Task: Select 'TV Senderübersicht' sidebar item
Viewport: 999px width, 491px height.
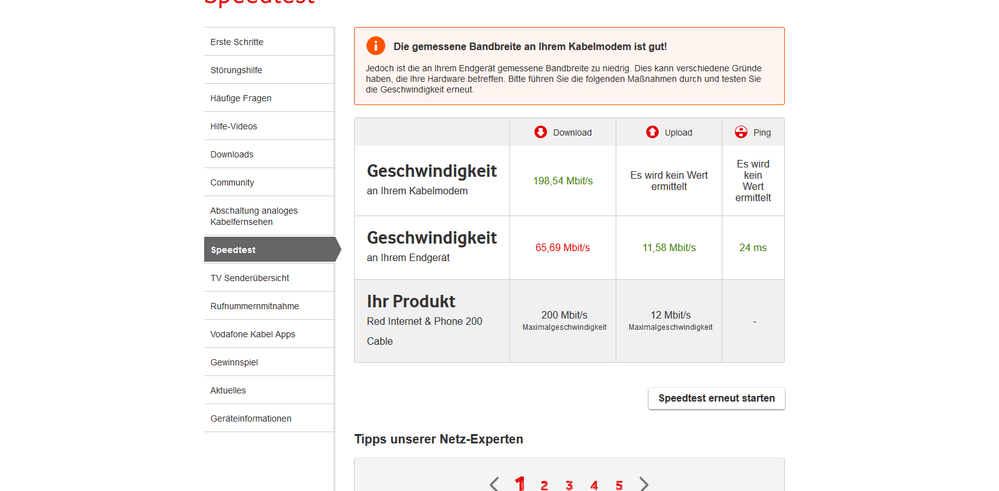Action: pyautogui.click(x=250, y=278)
